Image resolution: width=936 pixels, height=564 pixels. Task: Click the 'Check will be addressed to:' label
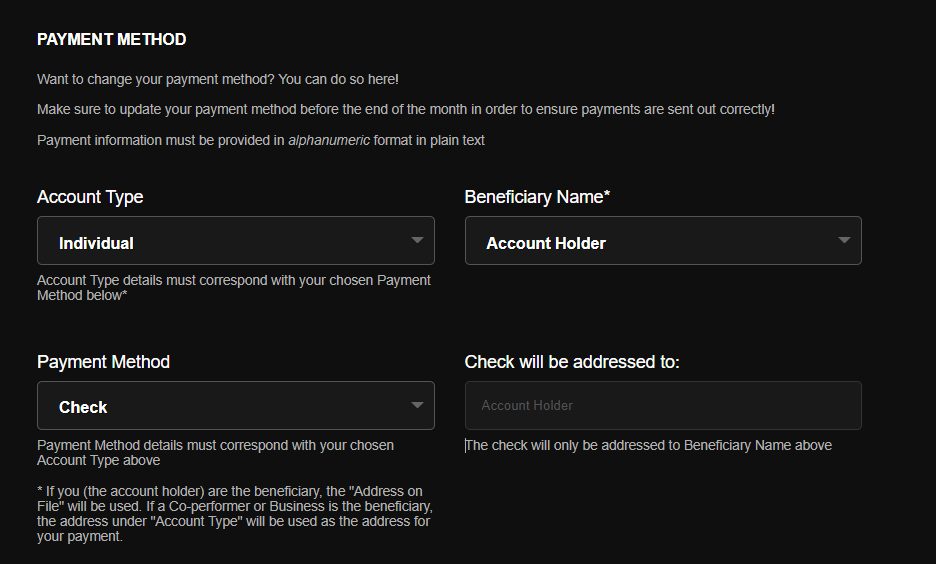click(x=572, y=362)
